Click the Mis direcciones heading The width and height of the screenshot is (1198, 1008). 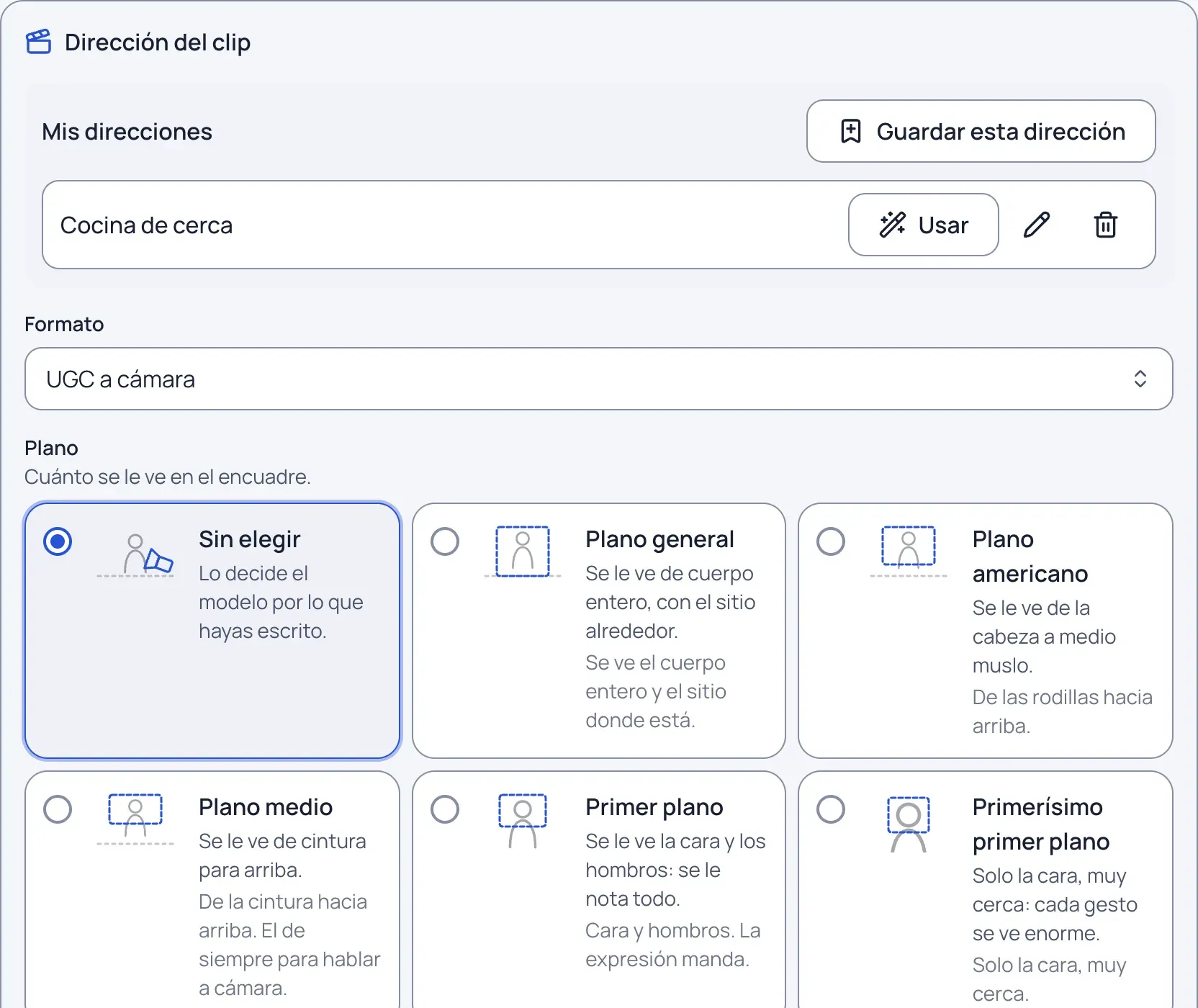[x=127, y=132]
